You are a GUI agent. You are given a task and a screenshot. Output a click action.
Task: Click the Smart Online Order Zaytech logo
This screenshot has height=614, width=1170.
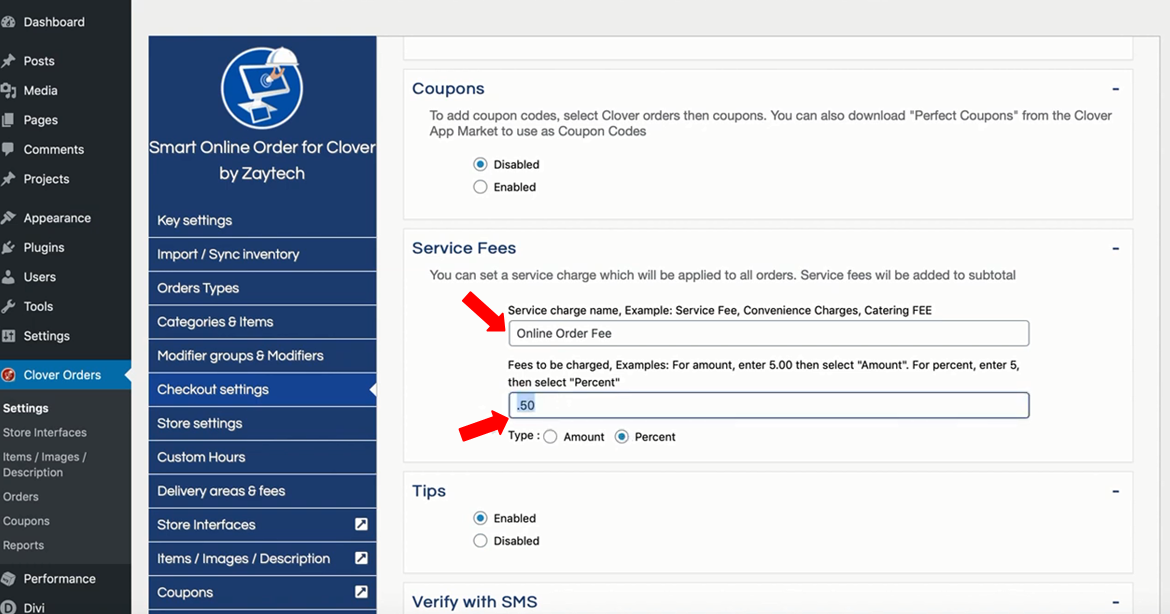coord(262,88)
